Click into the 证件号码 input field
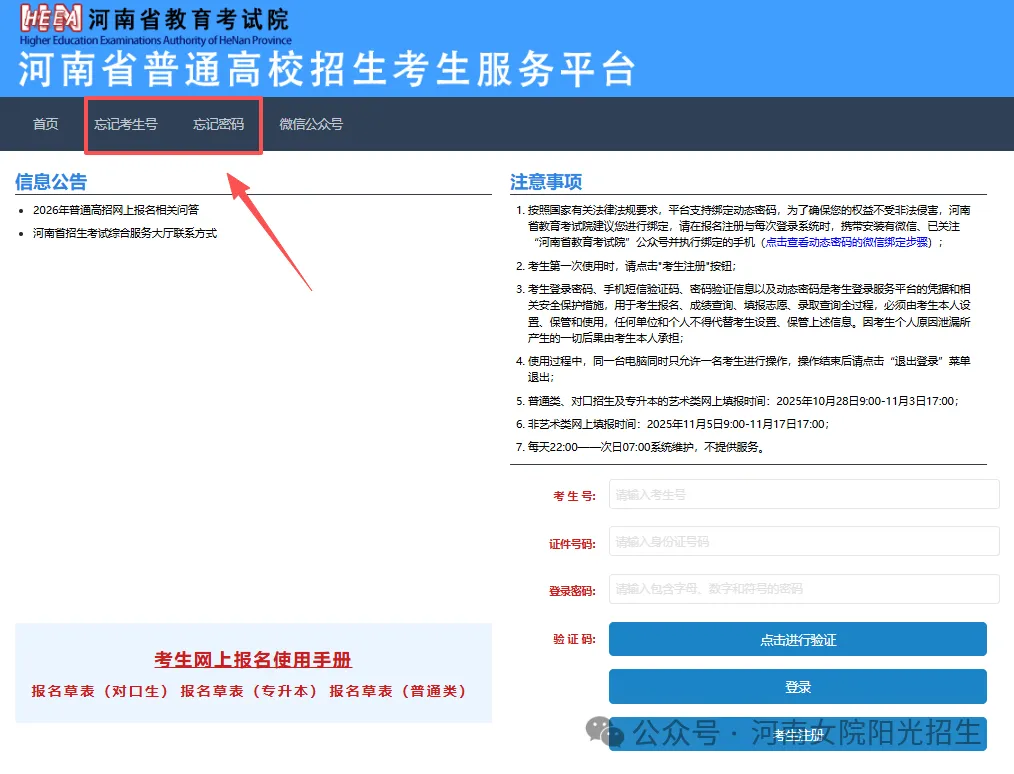This screenshot has height=774, width=1014. (804, 541)
